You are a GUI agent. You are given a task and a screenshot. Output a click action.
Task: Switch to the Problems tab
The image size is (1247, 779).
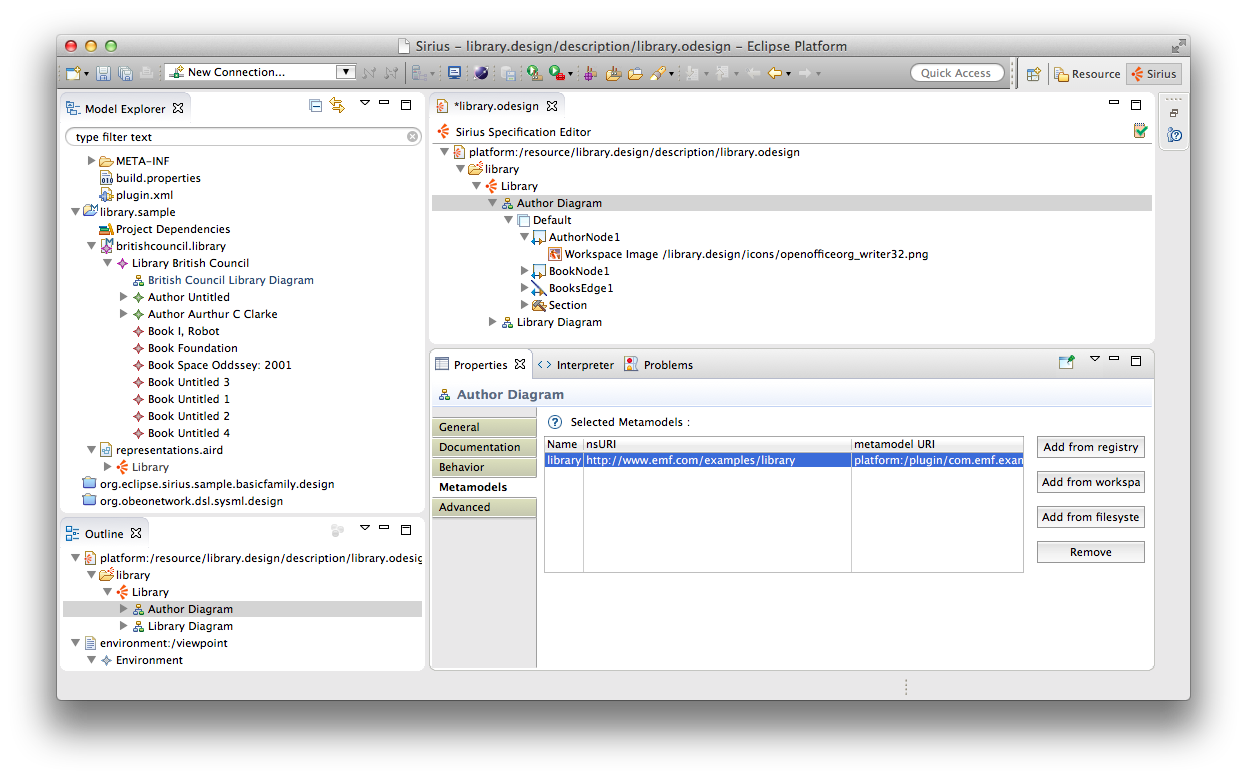[x=658, y=365]
